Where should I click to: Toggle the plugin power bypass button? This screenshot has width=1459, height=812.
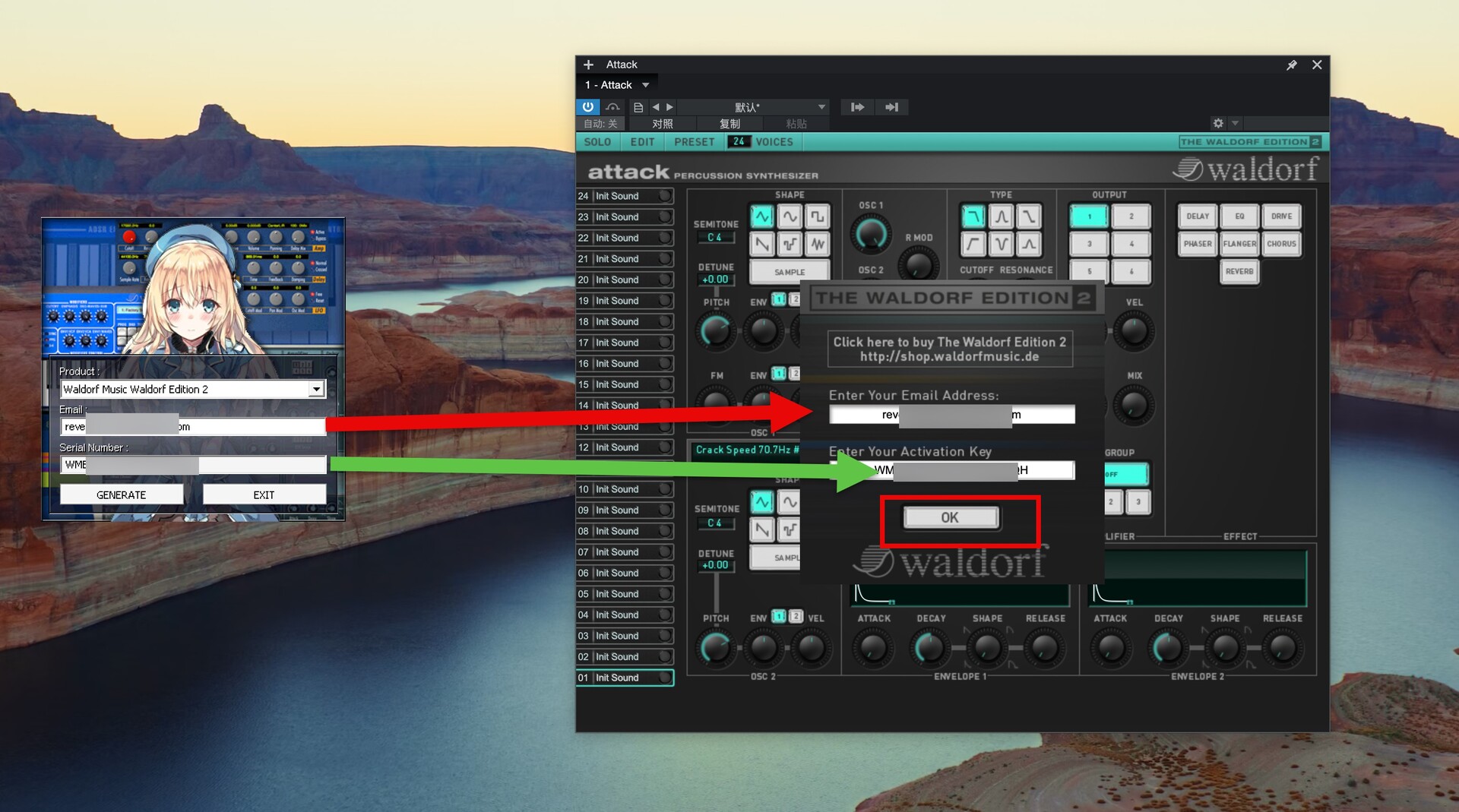(588, 107)
